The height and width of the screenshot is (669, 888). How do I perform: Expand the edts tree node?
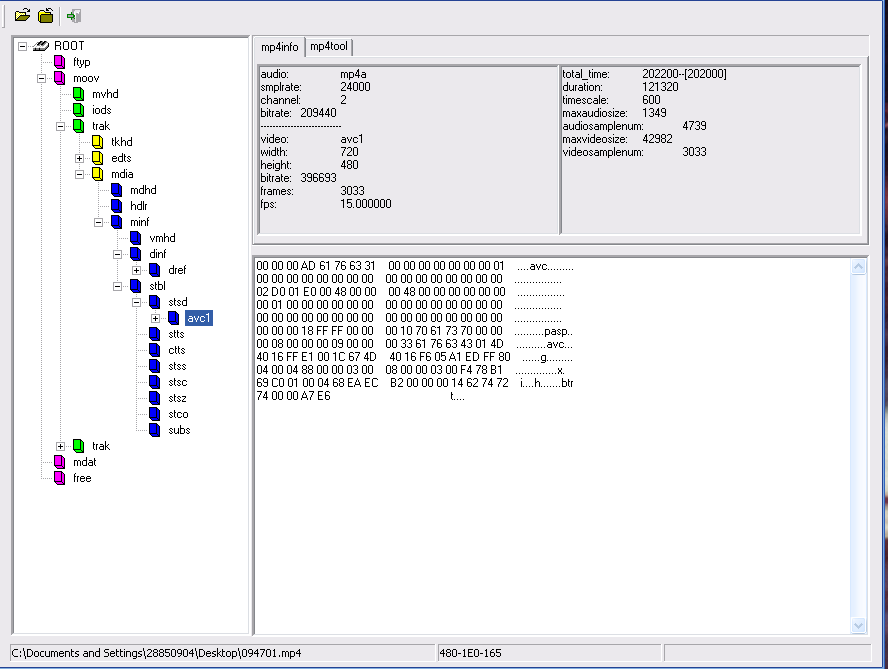pos(80,159)
